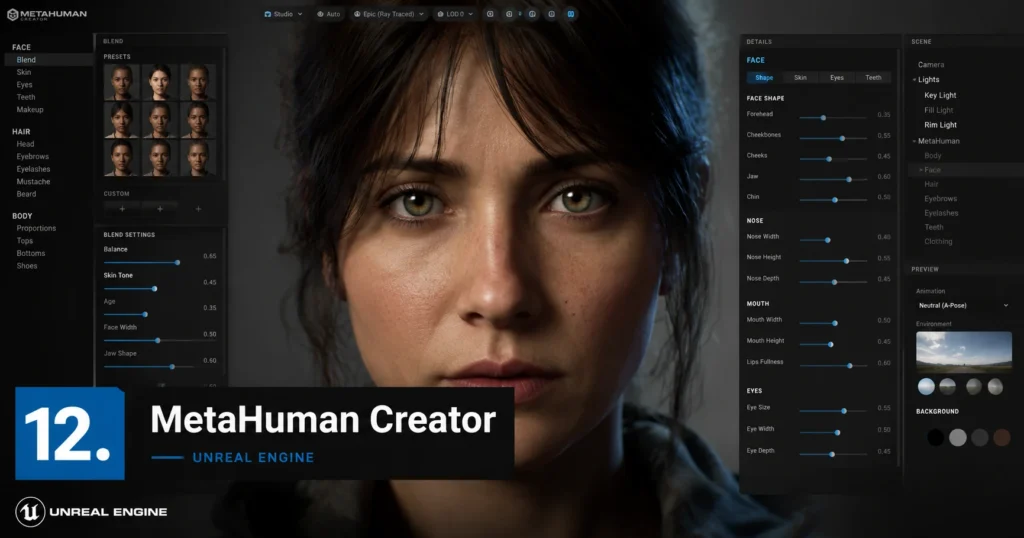Collapse the Lights group in Scene
This screenshot has height=538, width=1024.
click(914, 80)
